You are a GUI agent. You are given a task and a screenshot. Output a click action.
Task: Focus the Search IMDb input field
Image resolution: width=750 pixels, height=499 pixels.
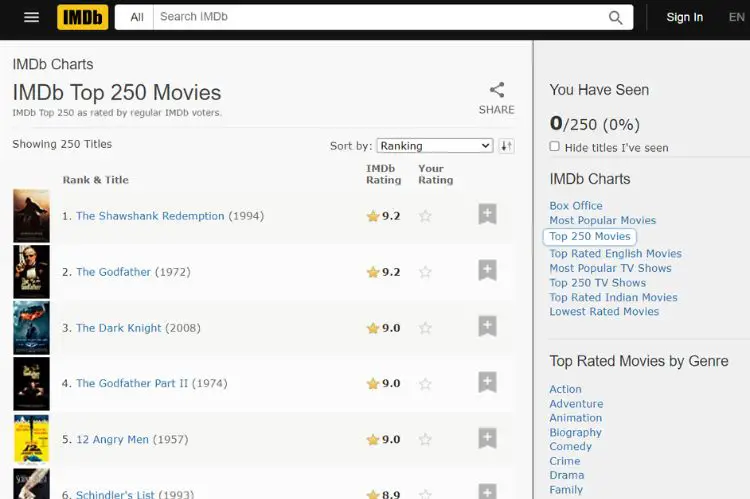pos(378,17)
